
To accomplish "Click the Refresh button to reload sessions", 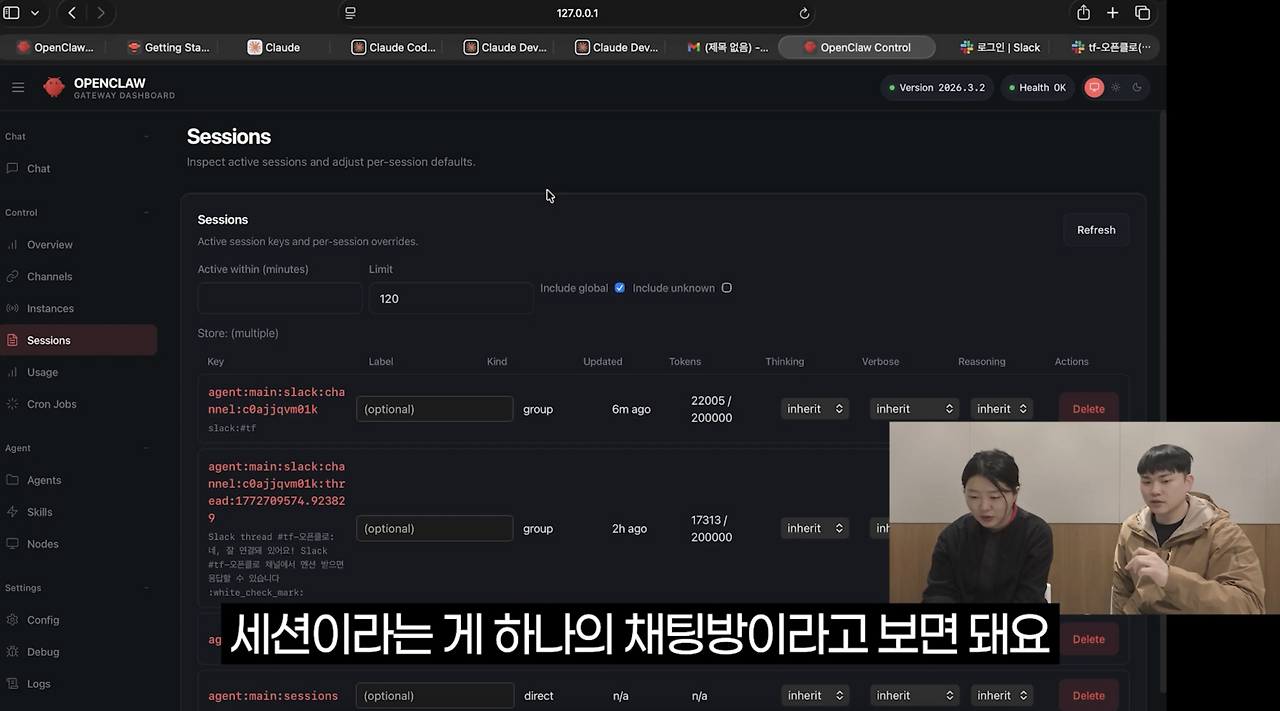I will pos(1095,229).
